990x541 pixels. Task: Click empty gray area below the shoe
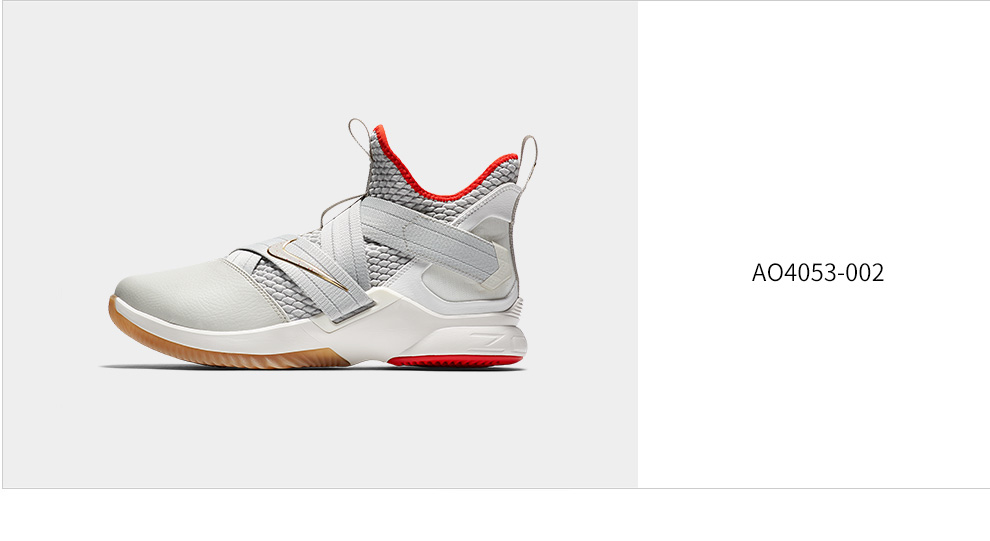click(x=316, y=429)
